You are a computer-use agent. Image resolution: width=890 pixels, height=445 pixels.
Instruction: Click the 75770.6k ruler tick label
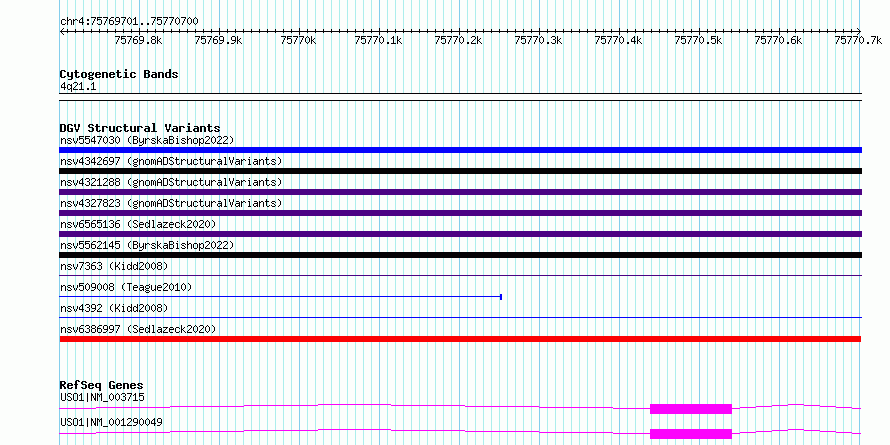click(x=778, y=40)
